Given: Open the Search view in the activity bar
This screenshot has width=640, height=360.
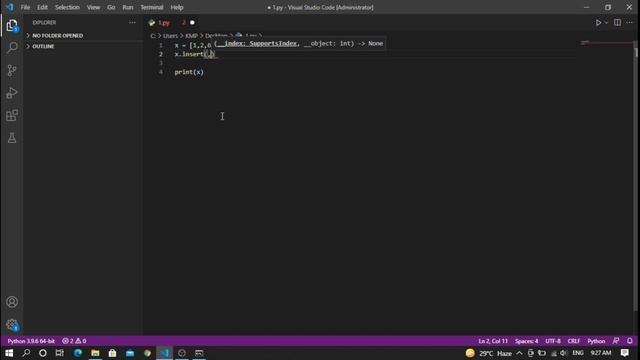Looking at the screenshot, I should click(12, 48).
